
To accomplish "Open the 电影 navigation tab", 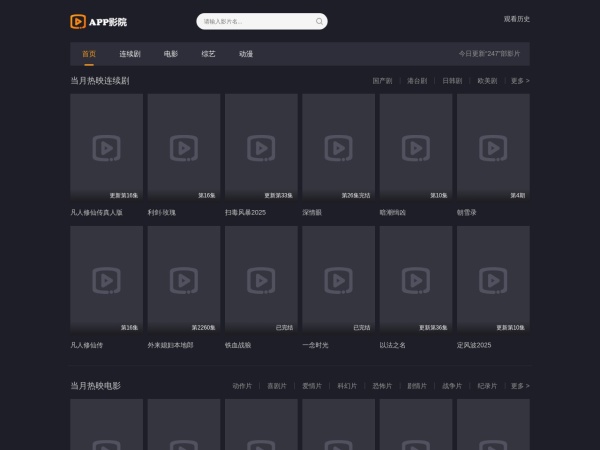I will tap(171, 54).
